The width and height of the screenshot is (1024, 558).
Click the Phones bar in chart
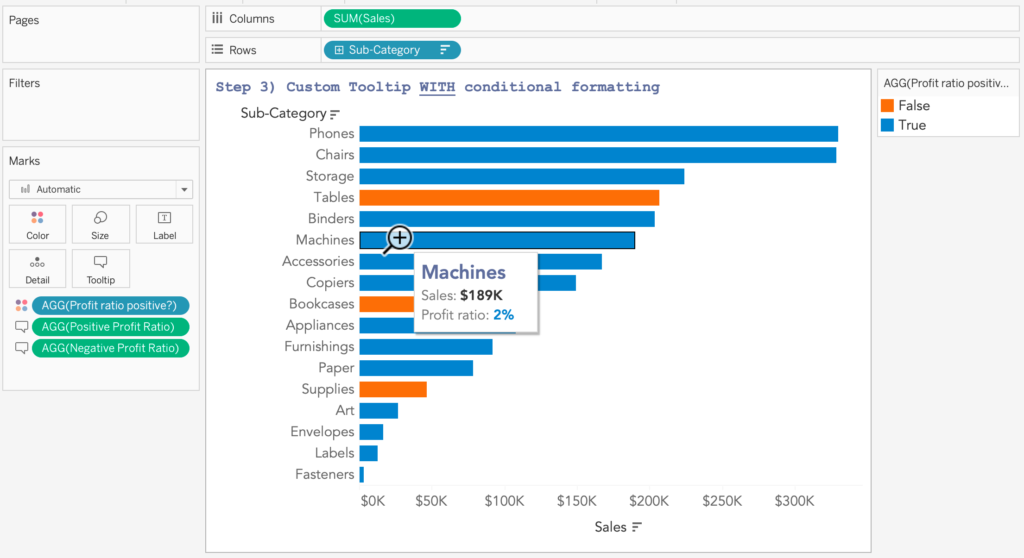(598, 134)
